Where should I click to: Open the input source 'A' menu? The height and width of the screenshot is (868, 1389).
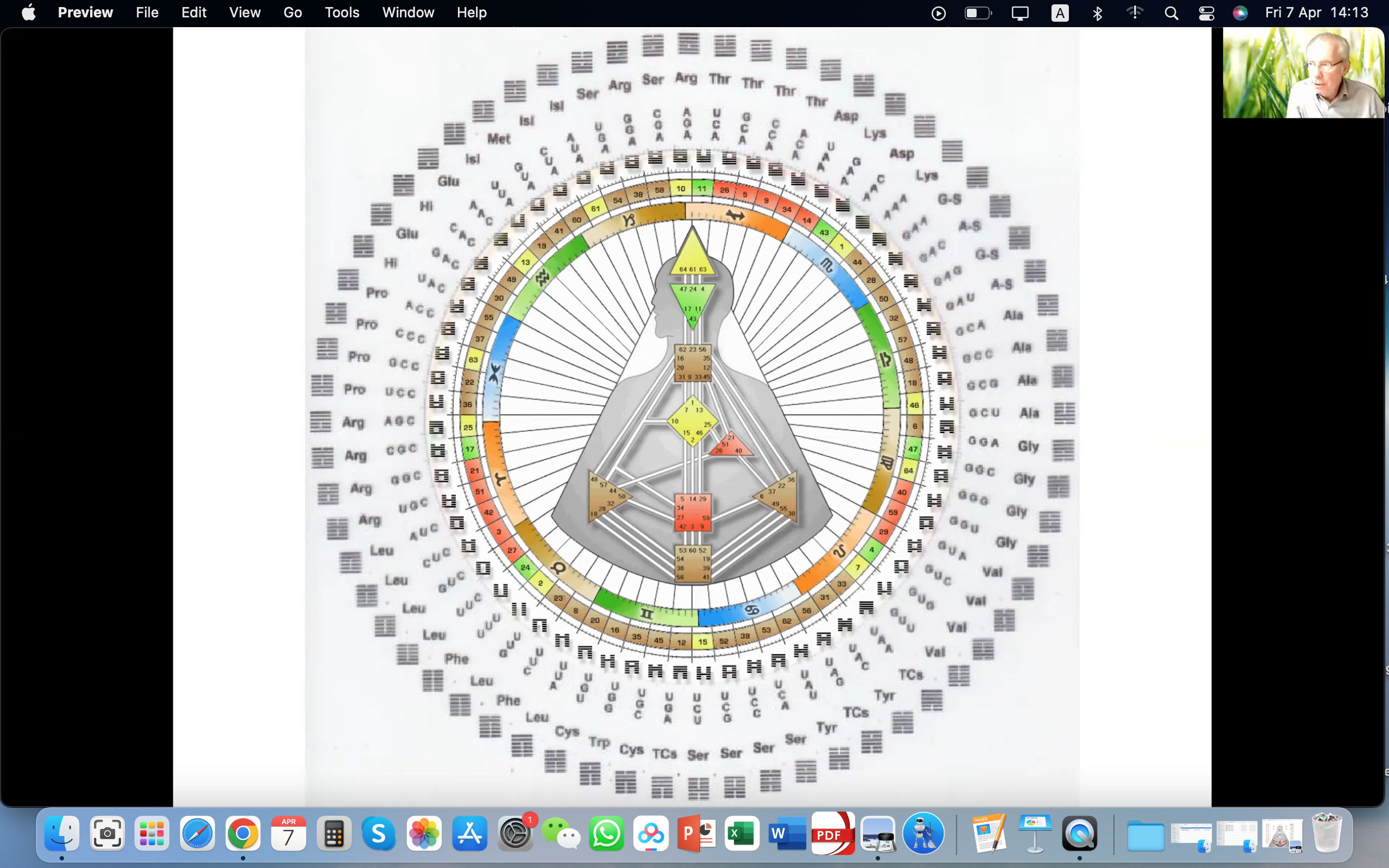1060,12
